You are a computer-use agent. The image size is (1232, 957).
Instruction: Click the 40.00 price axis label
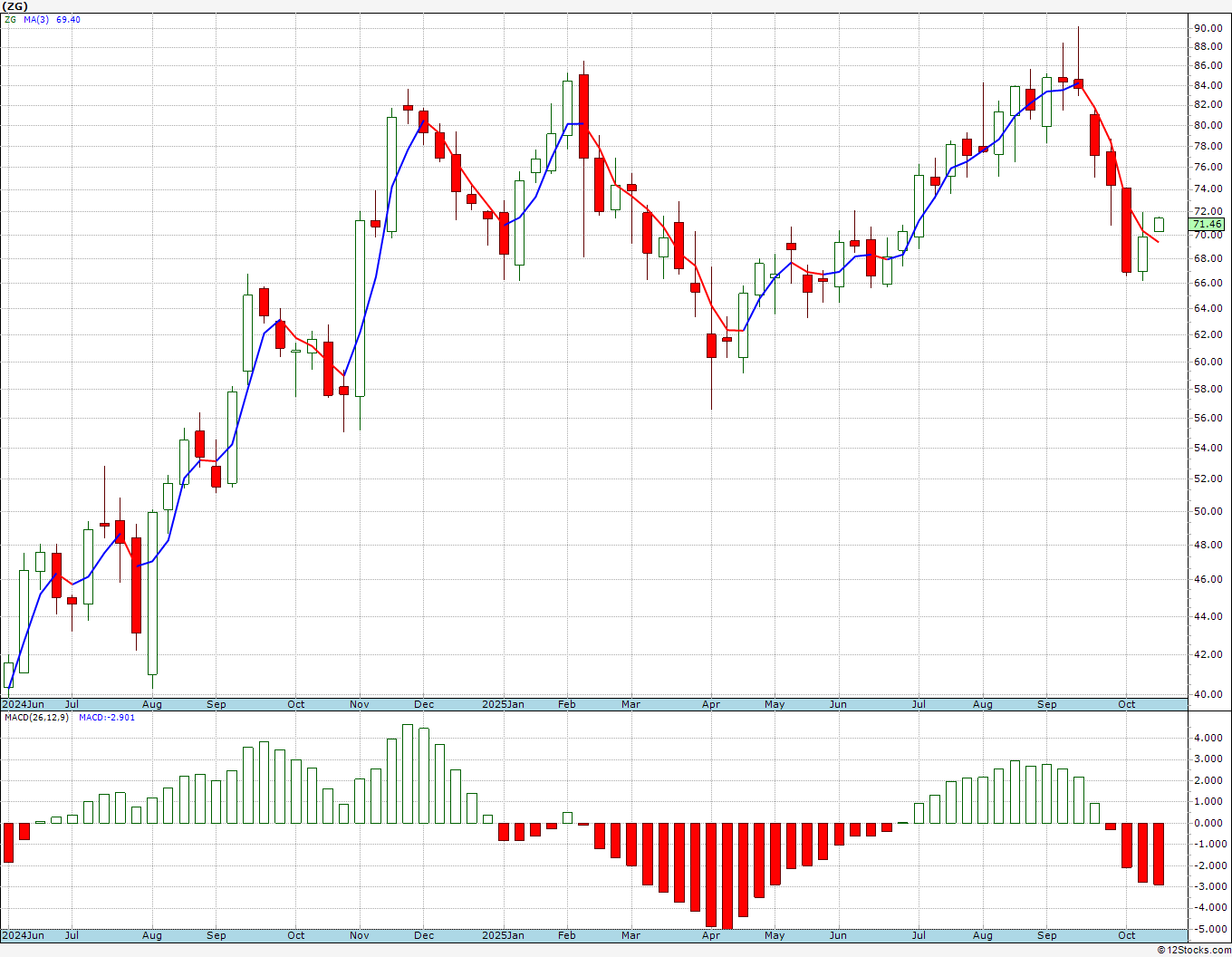1208,694
